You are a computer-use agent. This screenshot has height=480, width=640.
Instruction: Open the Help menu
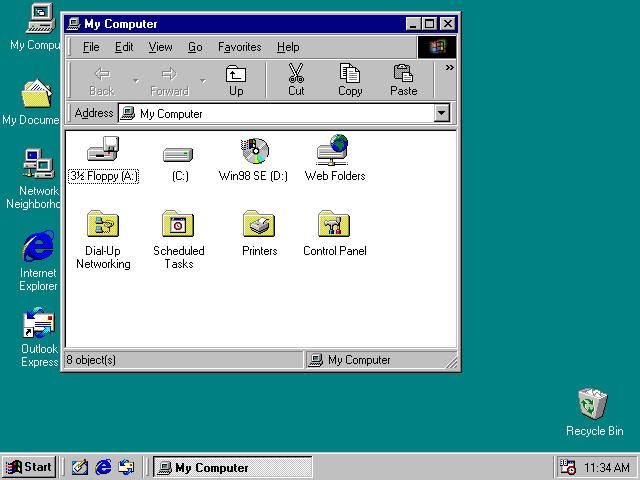coord(288,47)
